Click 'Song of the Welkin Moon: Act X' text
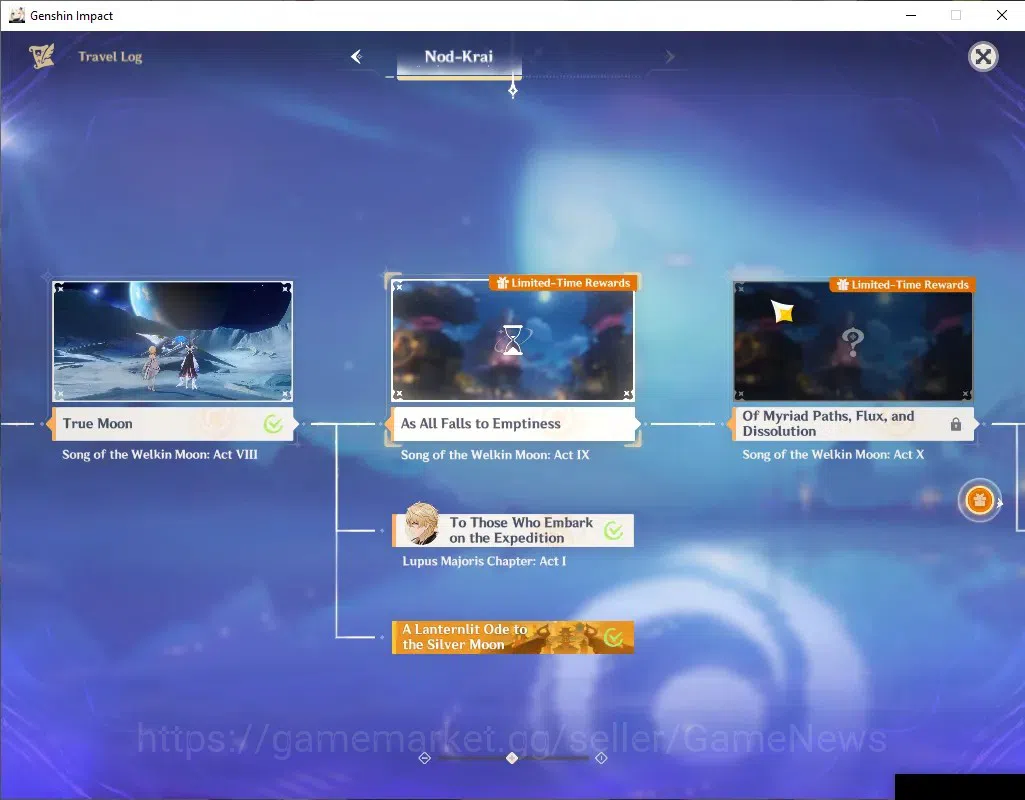This screenshot has height=800, width=1025. coord(833,454)
